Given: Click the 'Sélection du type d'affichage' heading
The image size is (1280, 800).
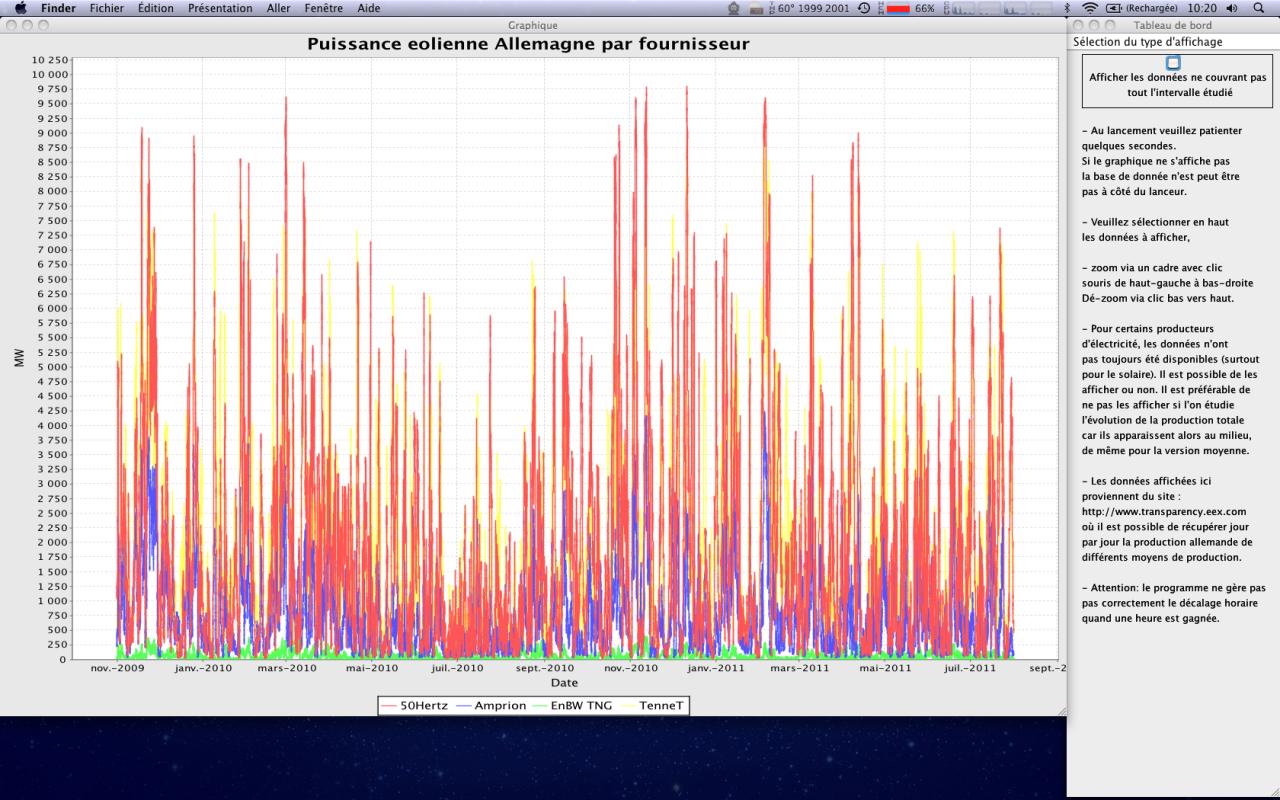Looking at the screenshot, I should point(1147,42).
